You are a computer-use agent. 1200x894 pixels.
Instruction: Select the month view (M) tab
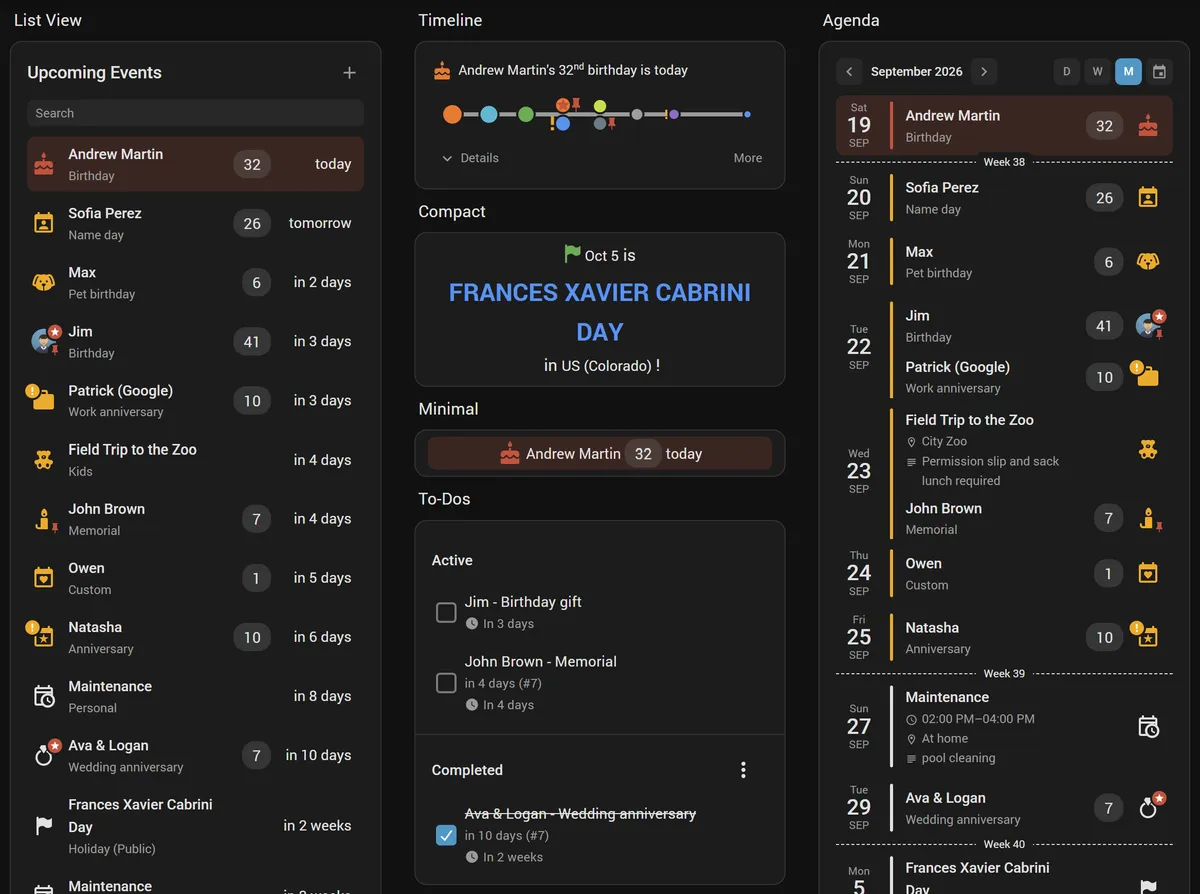pos(1128,72)
